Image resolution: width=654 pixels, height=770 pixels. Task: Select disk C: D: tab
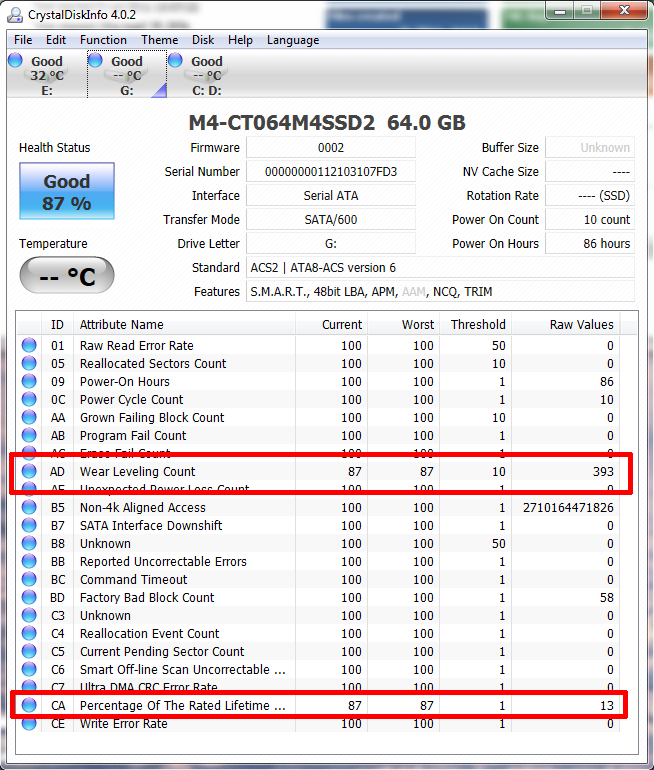pyautogui.click(x=207, y=75)
